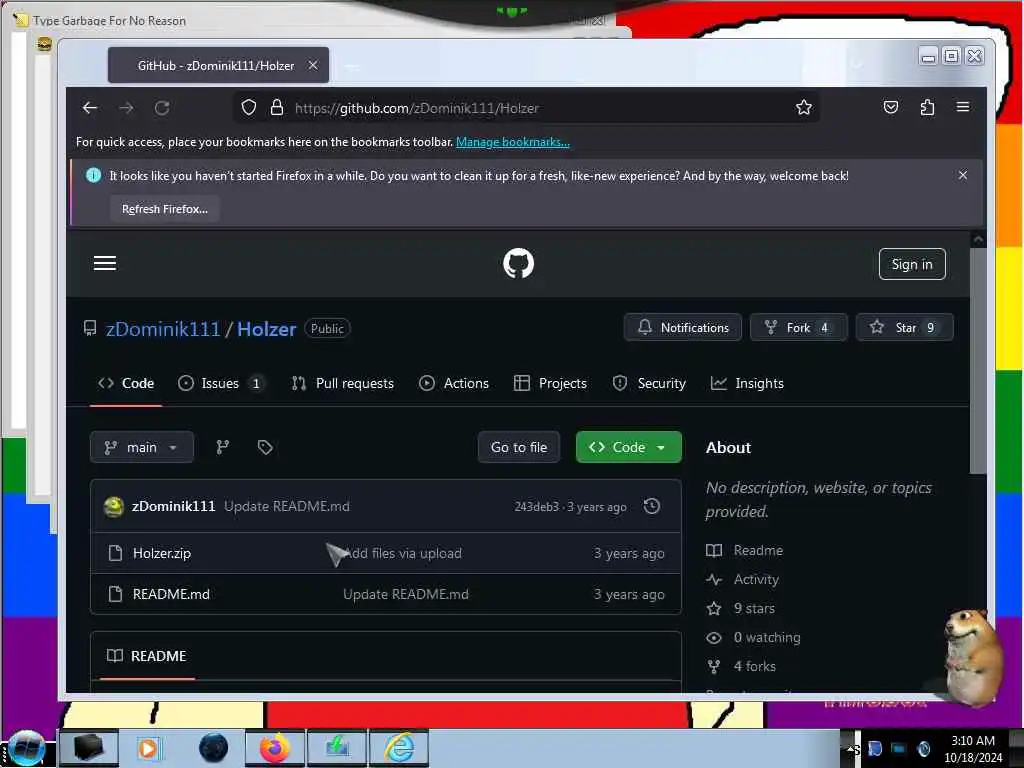The width and height of the screenshot is (1024, 768).
Task: Open the Firefox extensions puzzle icon
Action: 927,107
